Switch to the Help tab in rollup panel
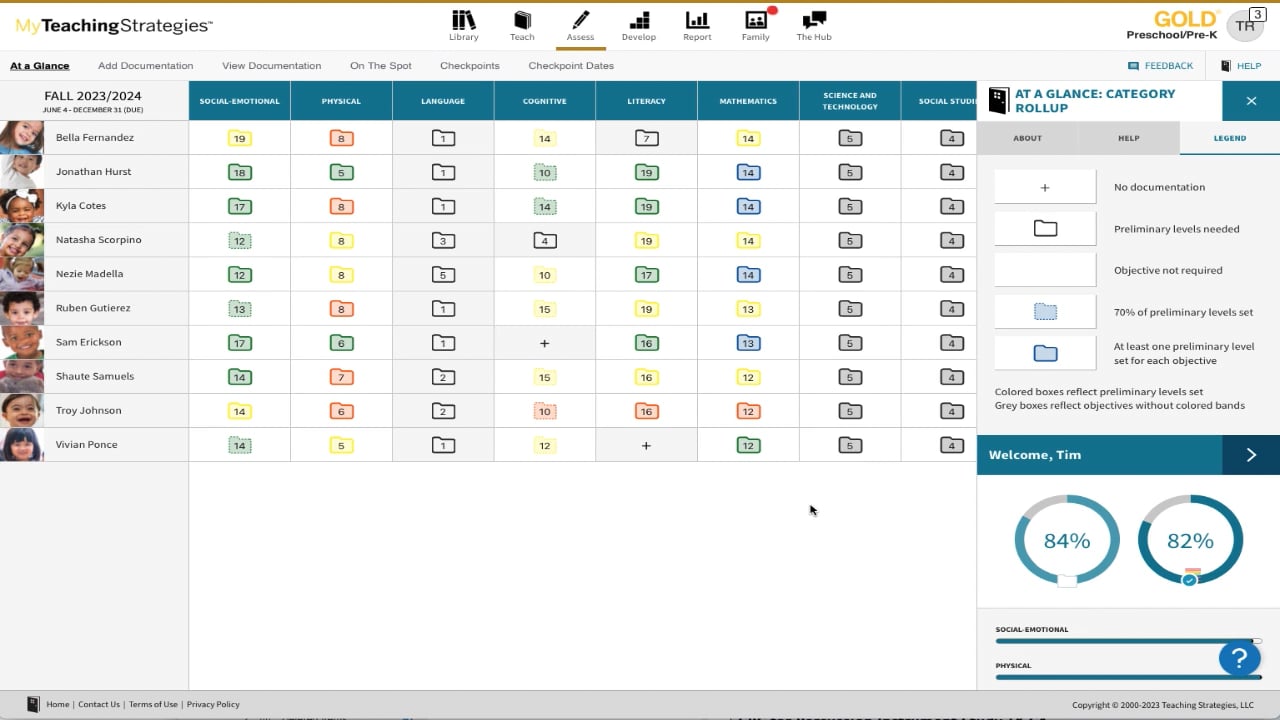1280x720 pixels. pos(1128,138)
